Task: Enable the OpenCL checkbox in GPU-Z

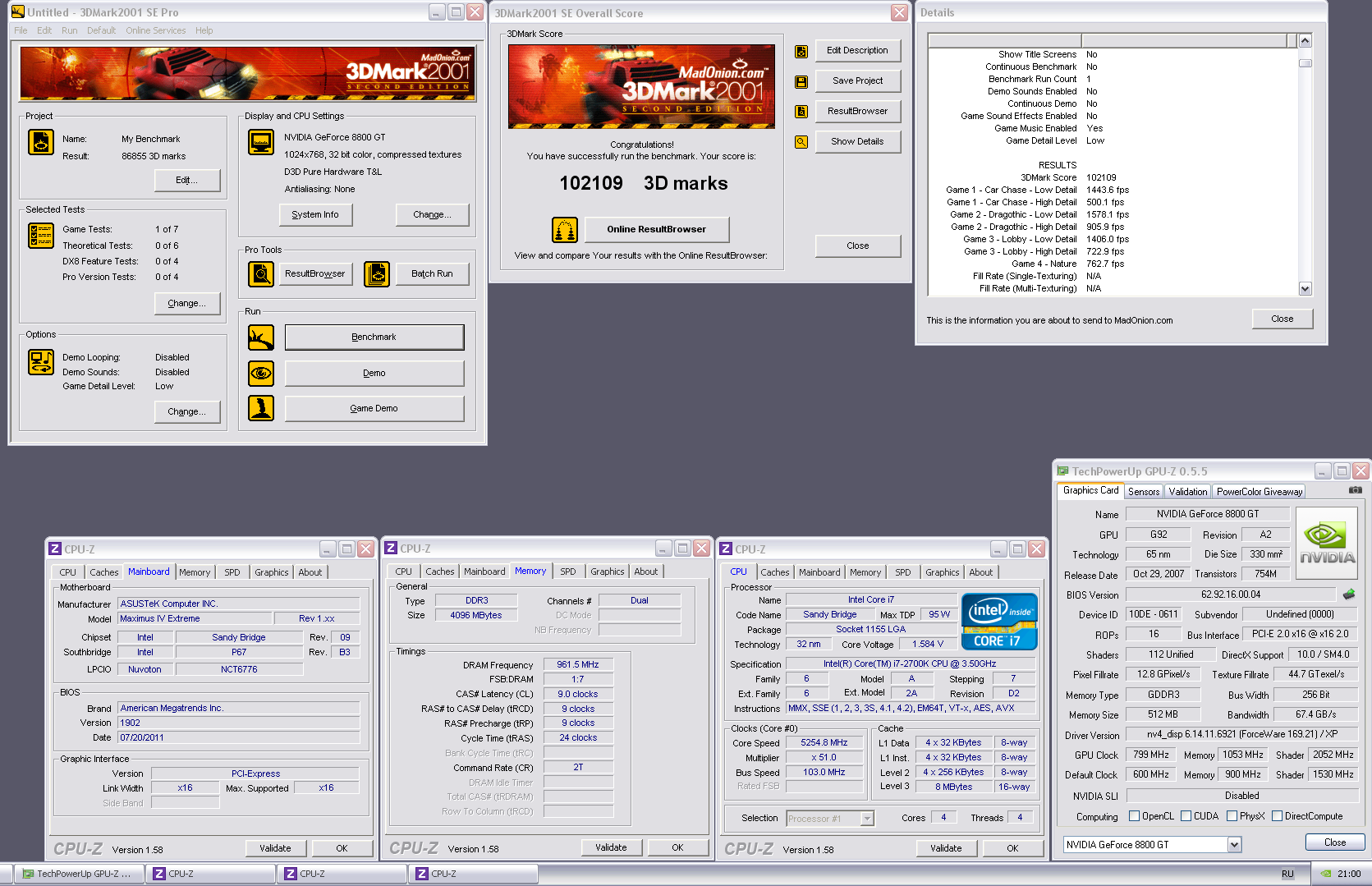Action: coord(1134,816)
